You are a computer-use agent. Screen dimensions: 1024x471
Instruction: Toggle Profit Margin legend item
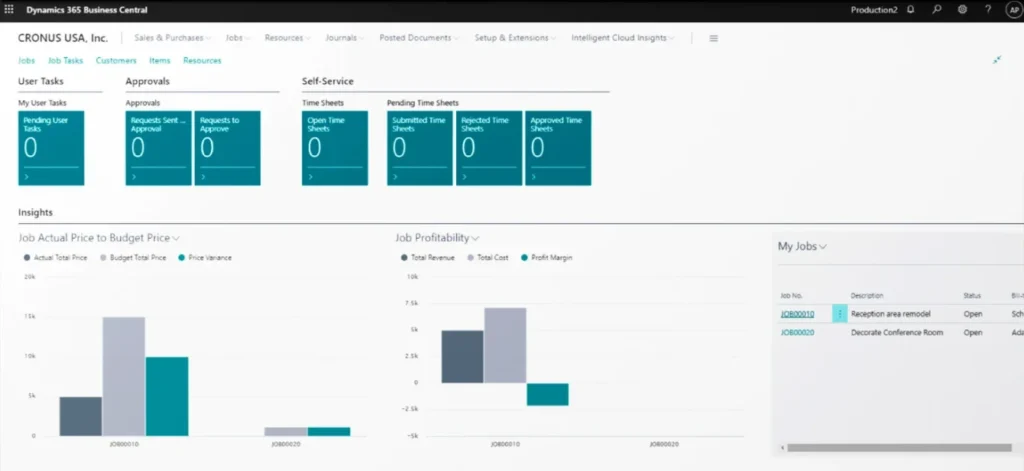coord(547,258)
